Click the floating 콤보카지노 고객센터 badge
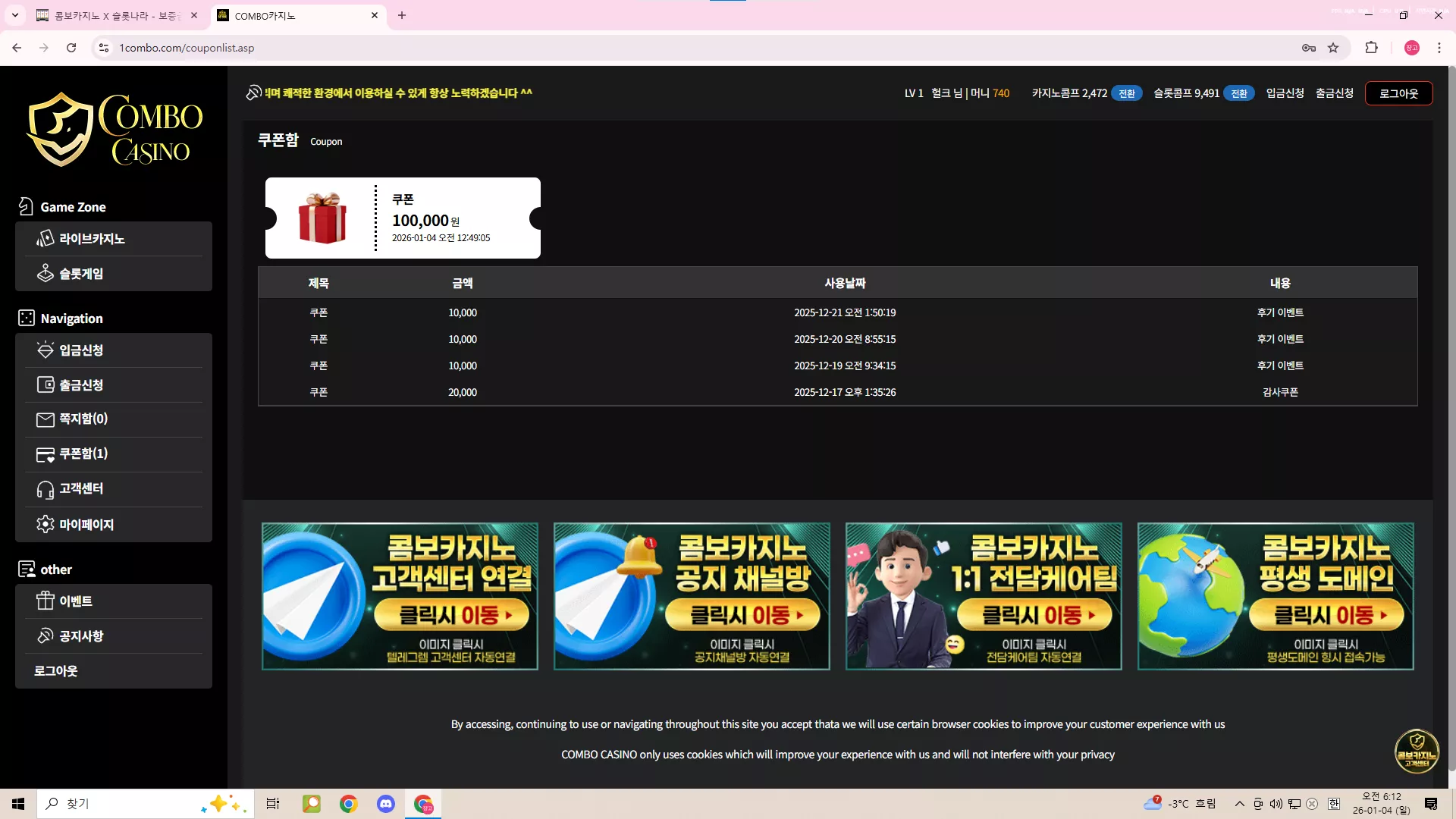Screen dimensions: 1456x819 (1417, 751)
